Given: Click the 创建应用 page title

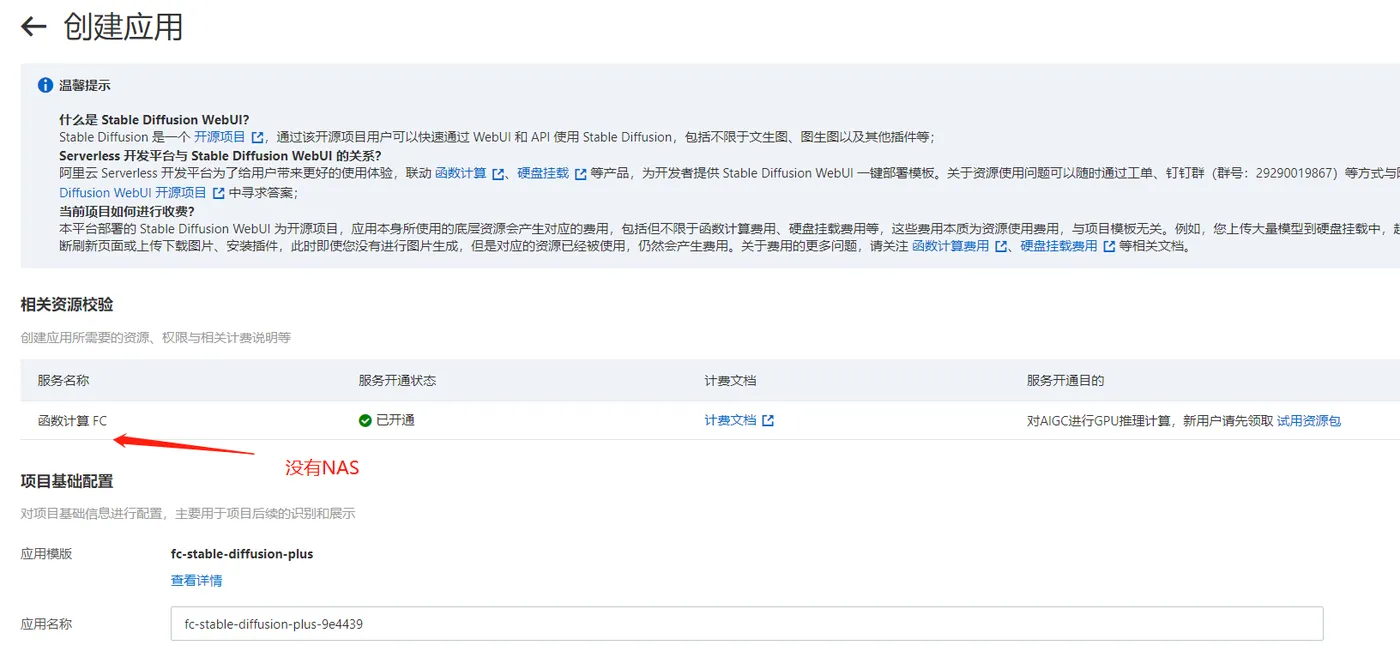Looking at the screenshot, I should pyautogui.click(x=123, y=27).
